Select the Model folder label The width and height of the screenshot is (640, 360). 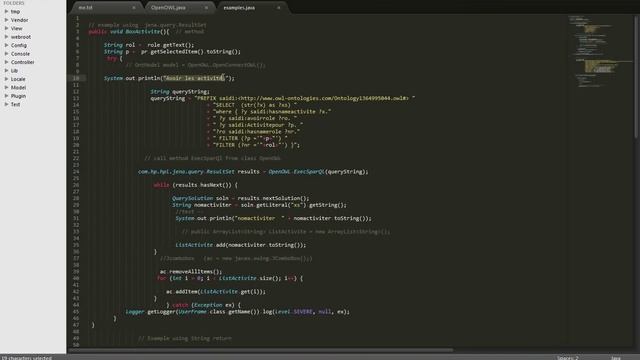[x=18, y=87]
